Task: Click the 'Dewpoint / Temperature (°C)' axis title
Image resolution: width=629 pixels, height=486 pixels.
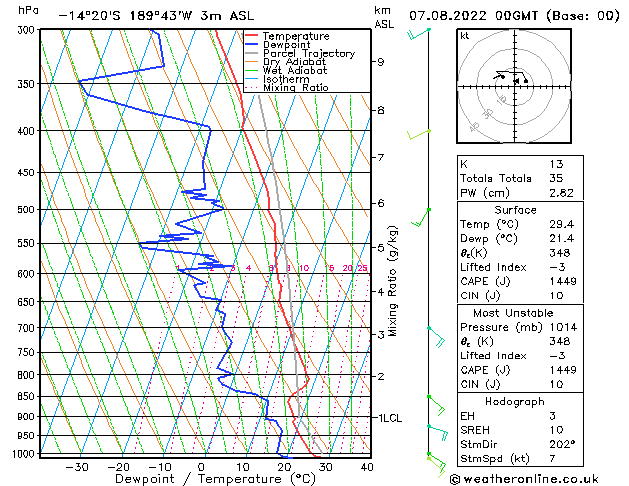Action: (215, 479)
